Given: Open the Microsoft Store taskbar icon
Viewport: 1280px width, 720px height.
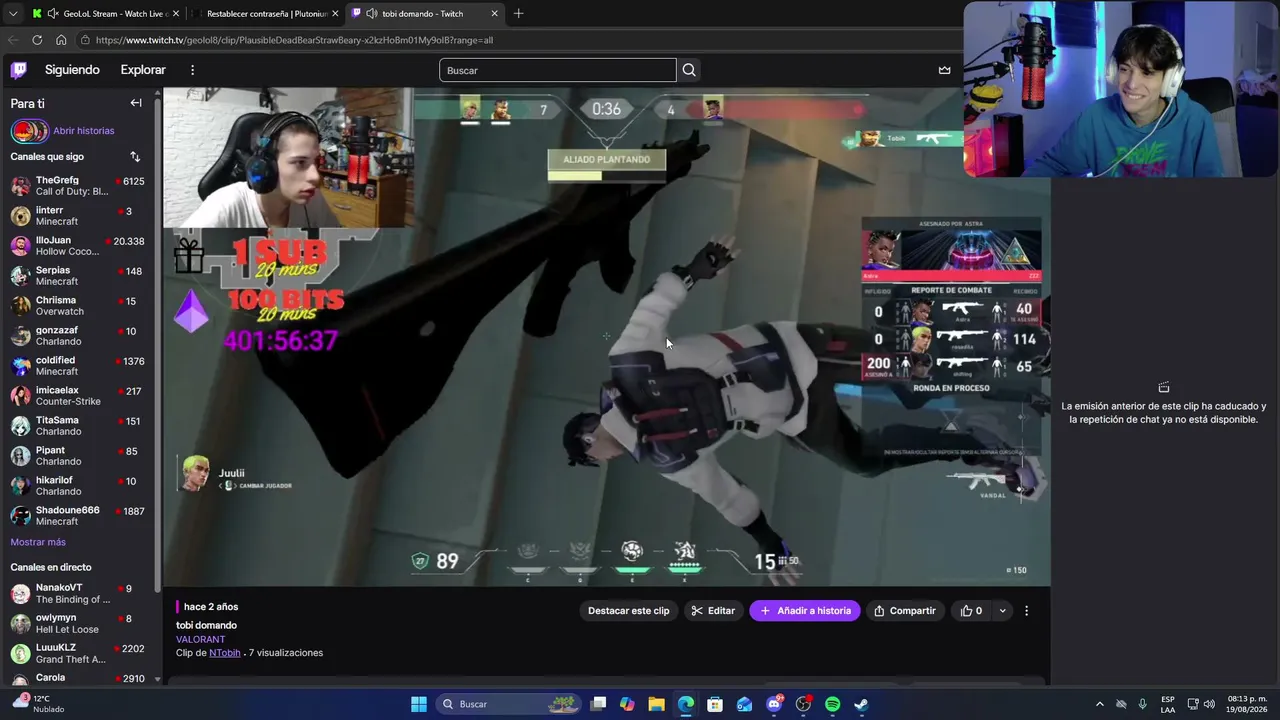Looking at the screenshot, I should pyautogui.click(x=715, y=704).
